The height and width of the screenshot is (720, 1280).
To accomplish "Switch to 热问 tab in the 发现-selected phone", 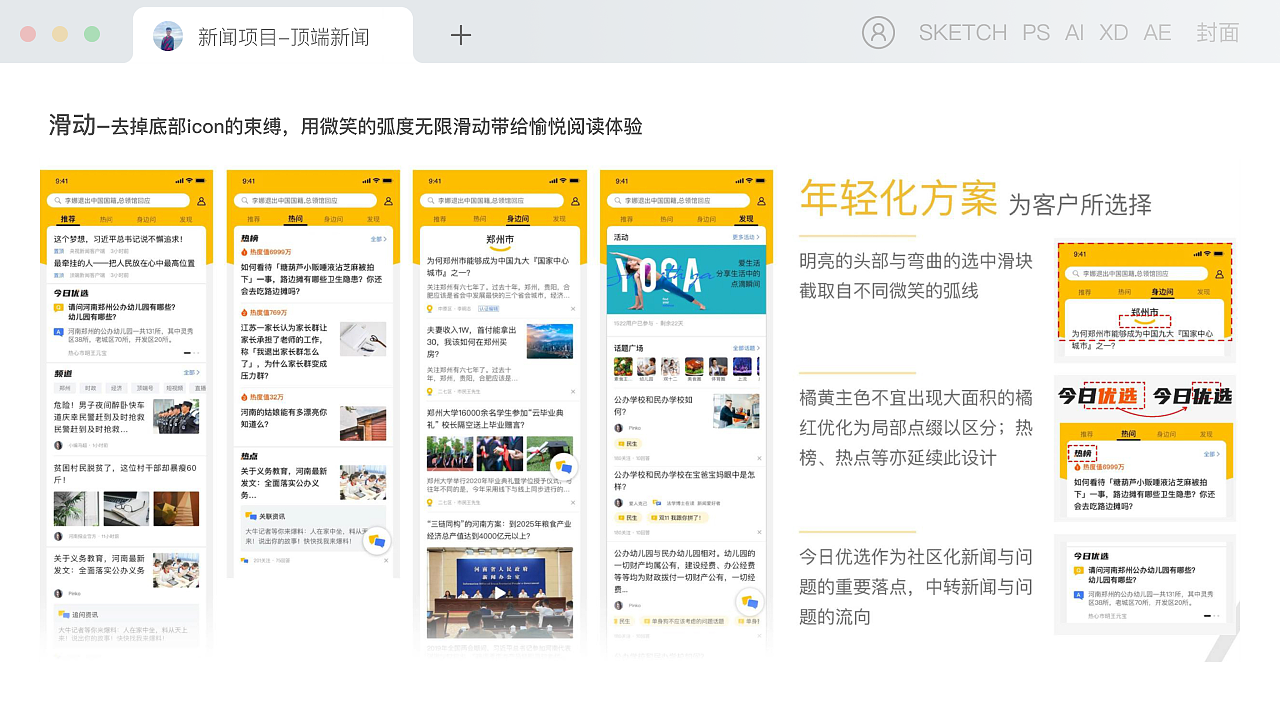I will tap(667, 219).
